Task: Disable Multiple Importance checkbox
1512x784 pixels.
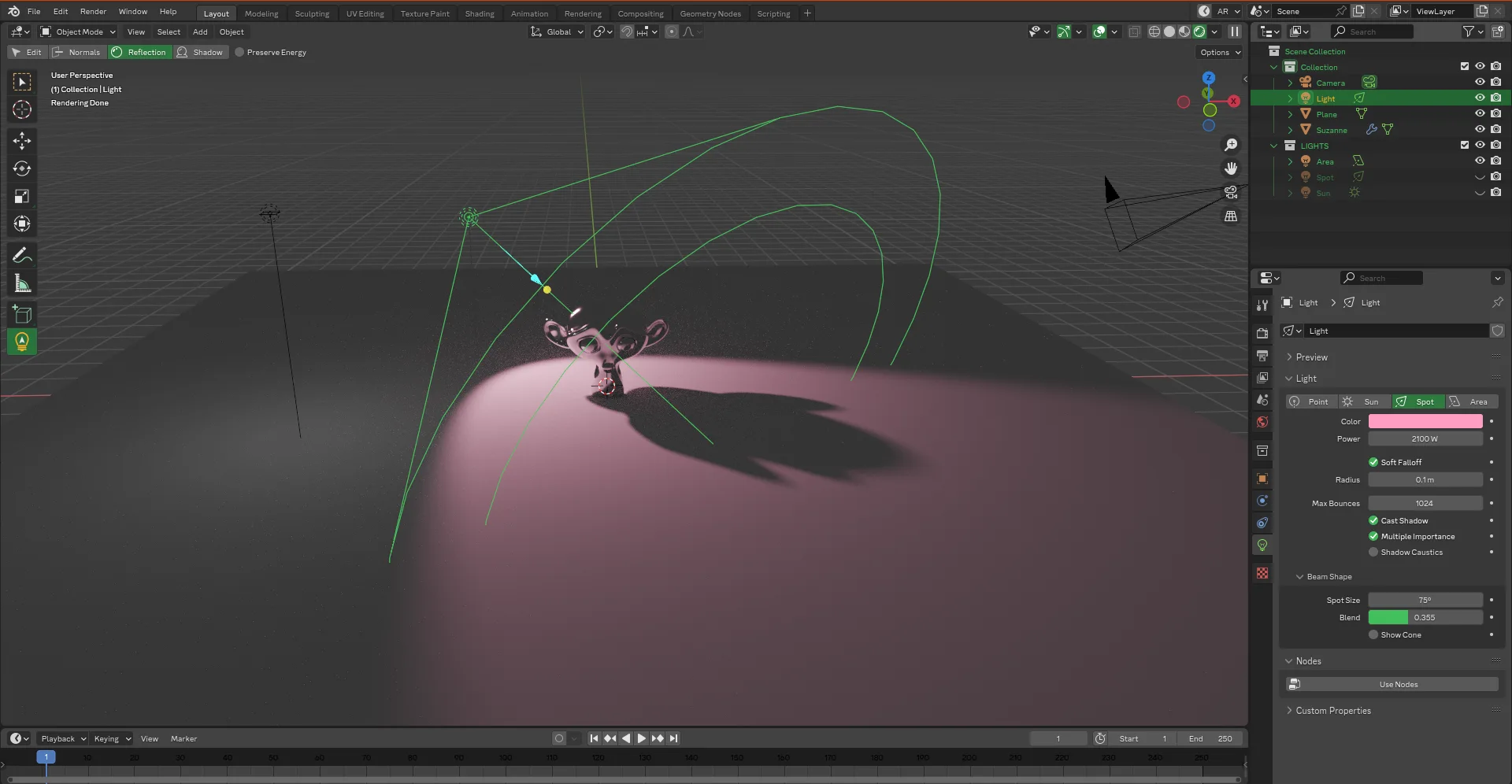Action: 1373,536
